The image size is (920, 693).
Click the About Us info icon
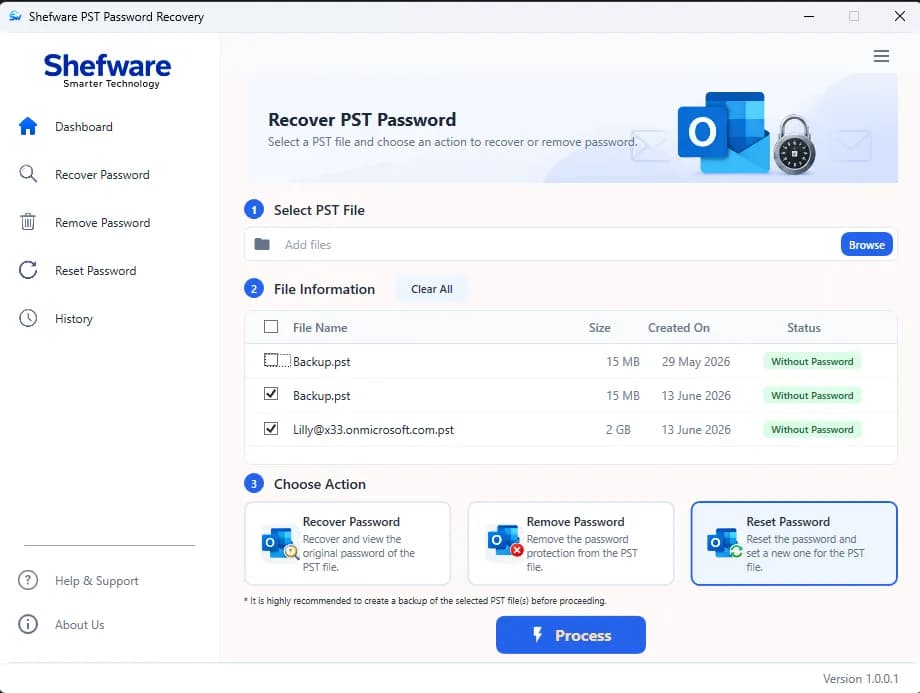(28, 624)
